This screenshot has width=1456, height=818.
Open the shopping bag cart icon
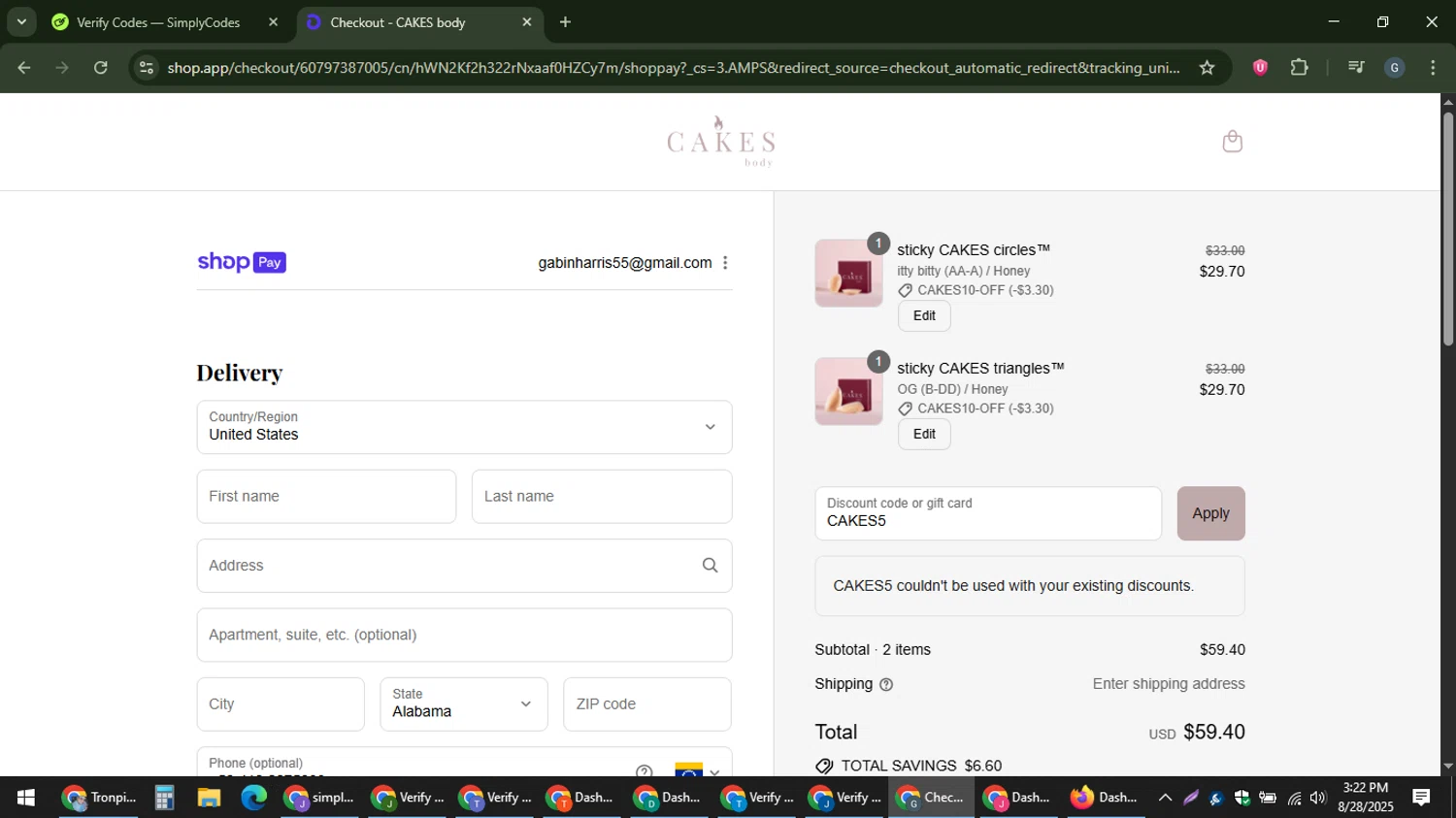tap(1232, 142)
